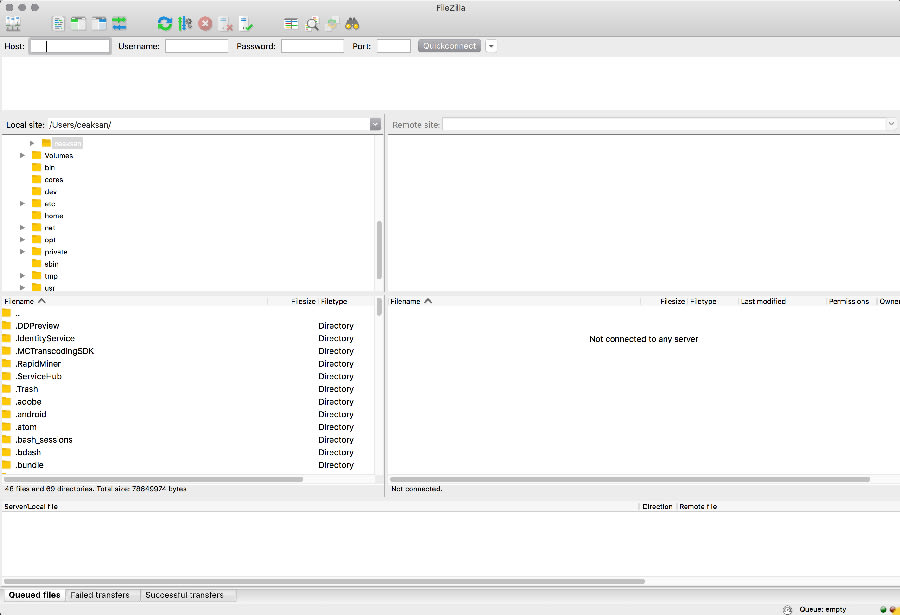Expand the tmp folder in tree
Viewport: 900px width, 615px height.
(x=22, y=276)
